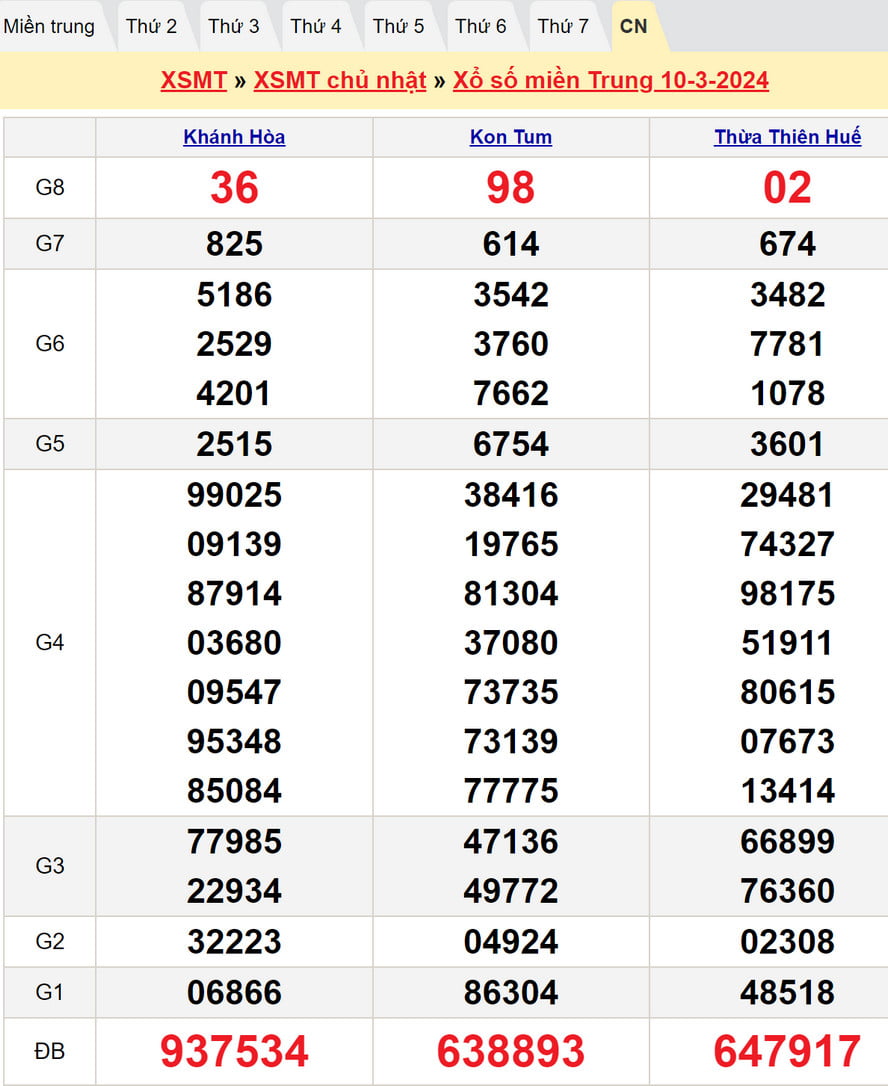This screenshot has height=1086, width=888.
Task: View the Thứ 7 tab
Action: (x=563, y=27)
